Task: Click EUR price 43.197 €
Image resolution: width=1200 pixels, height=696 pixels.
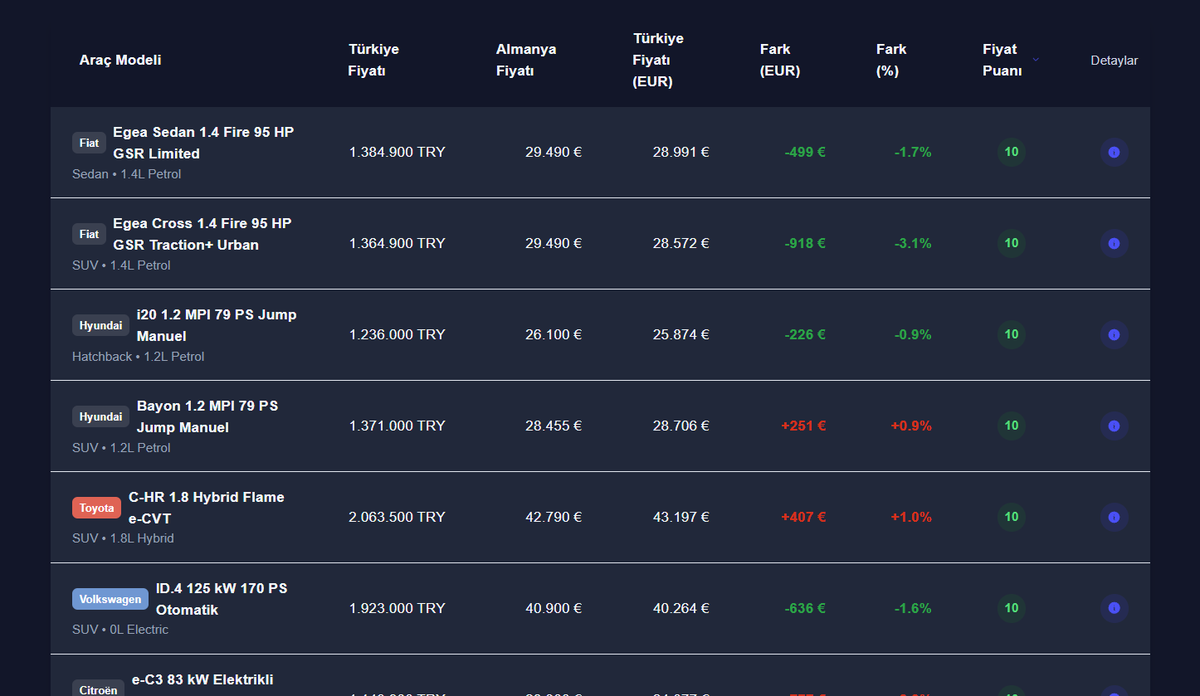Action: pyautogui.click(x=681, y=517)
